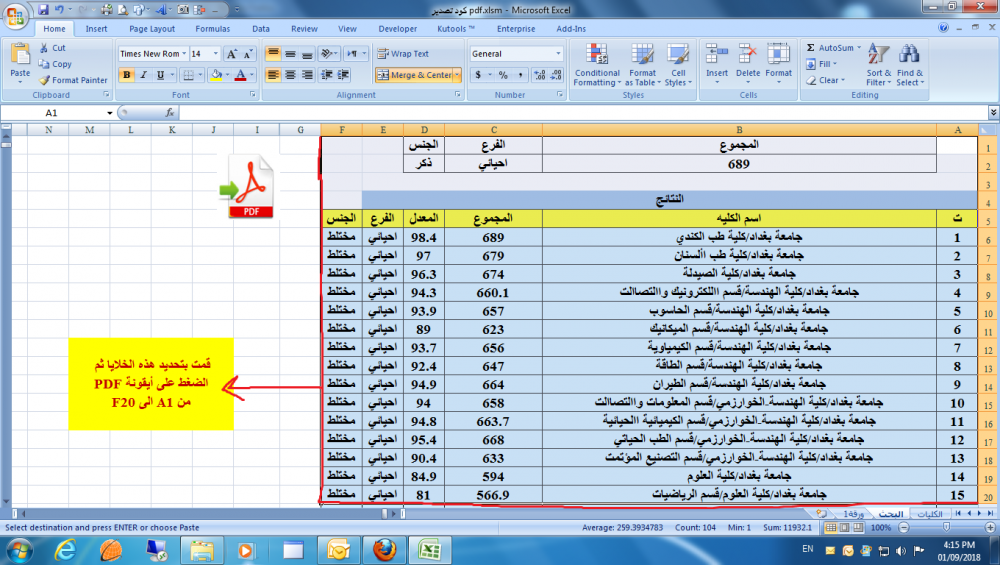Toggle Wrap Text
The width and height of the screenshot is (1000, 565).
[403, 54]
